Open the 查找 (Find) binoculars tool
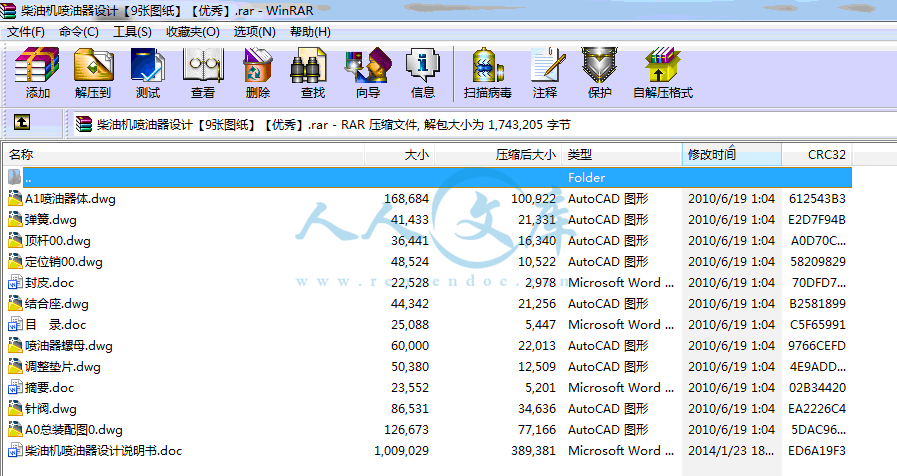 309,65
